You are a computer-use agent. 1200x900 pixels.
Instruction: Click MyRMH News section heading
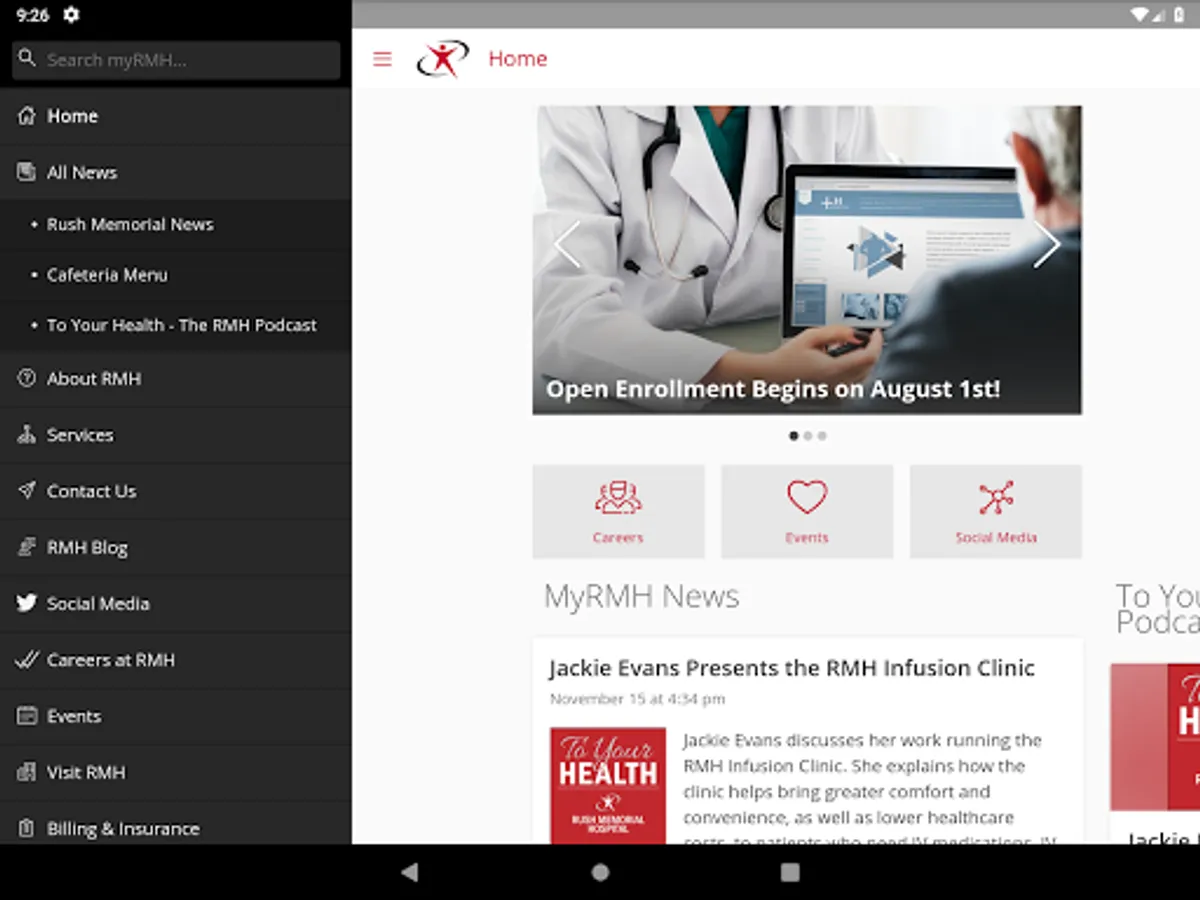coord(641,596)
